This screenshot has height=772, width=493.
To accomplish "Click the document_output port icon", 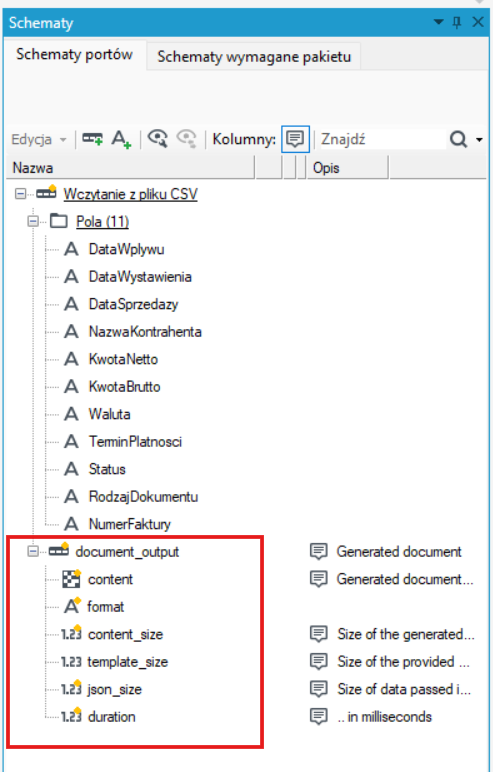I will click(x=59, y=550).
